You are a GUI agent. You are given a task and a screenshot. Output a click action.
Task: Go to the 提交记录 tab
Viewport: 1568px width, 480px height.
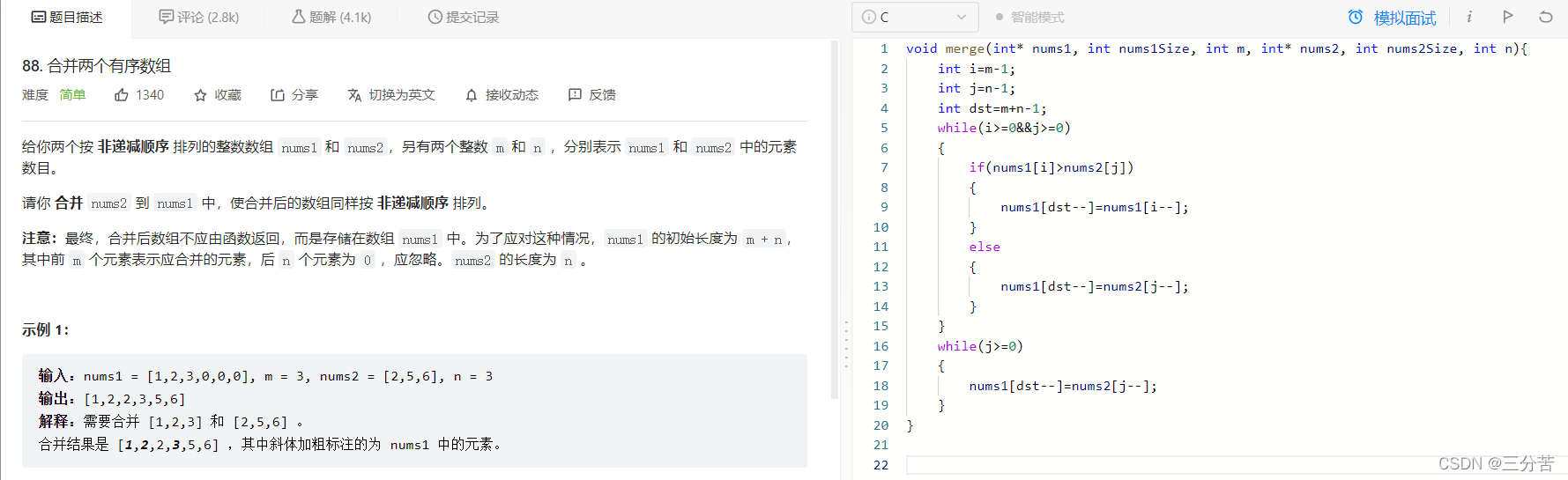(x=463, y=18)
